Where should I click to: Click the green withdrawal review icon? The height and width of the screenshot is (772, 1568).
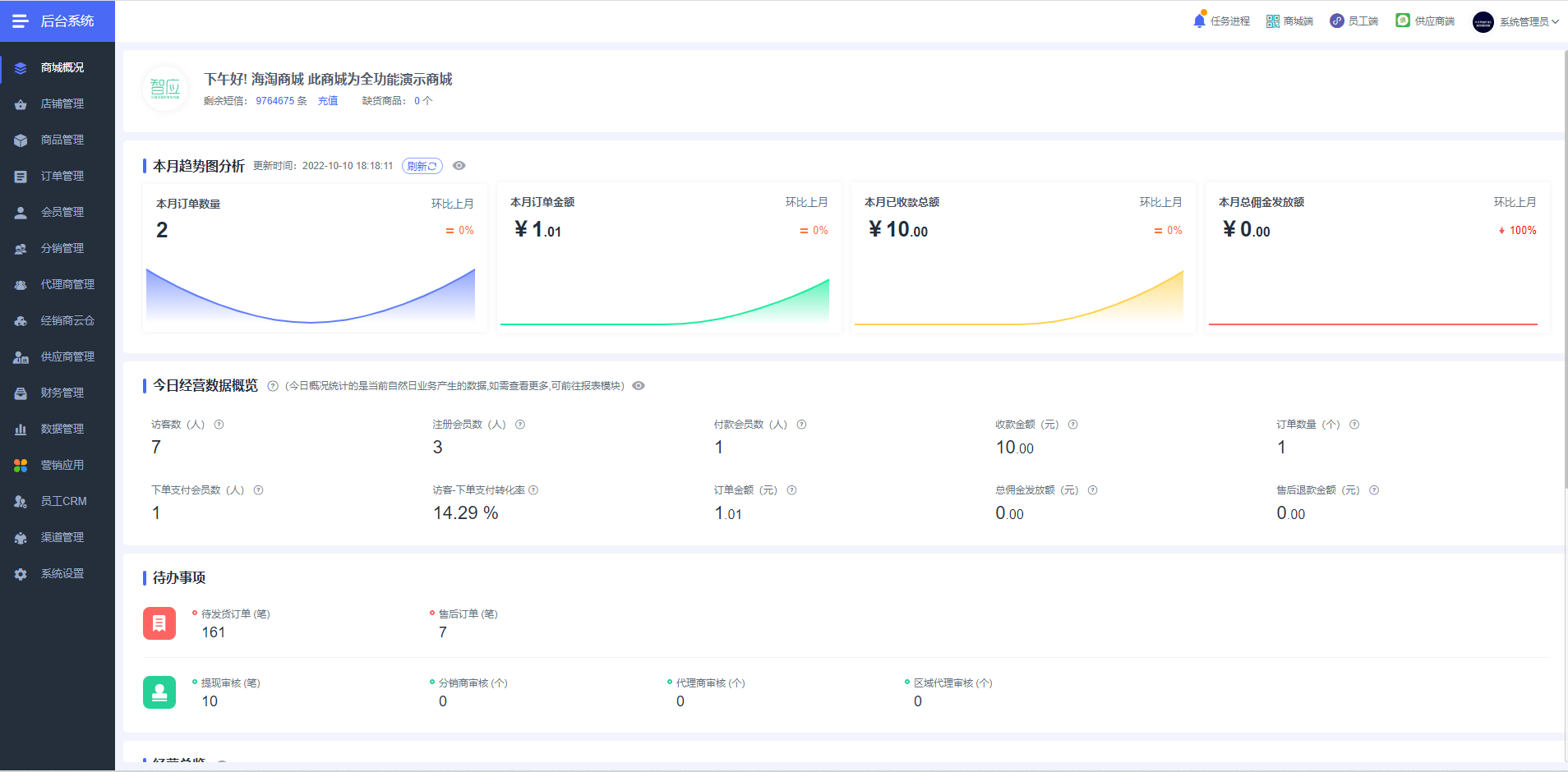pos(159,692)
